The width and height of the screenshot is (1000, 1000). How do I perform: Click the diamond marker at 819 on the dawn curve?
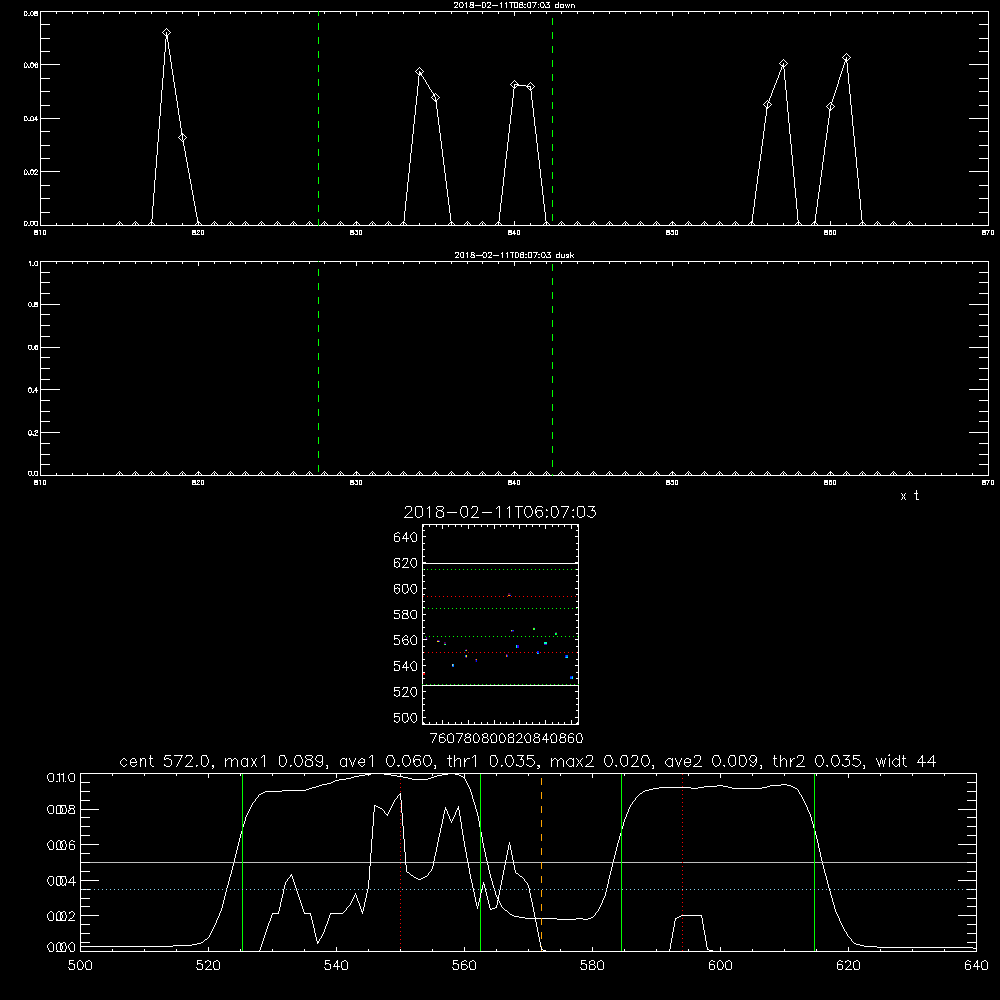click(x=182, y=138)
